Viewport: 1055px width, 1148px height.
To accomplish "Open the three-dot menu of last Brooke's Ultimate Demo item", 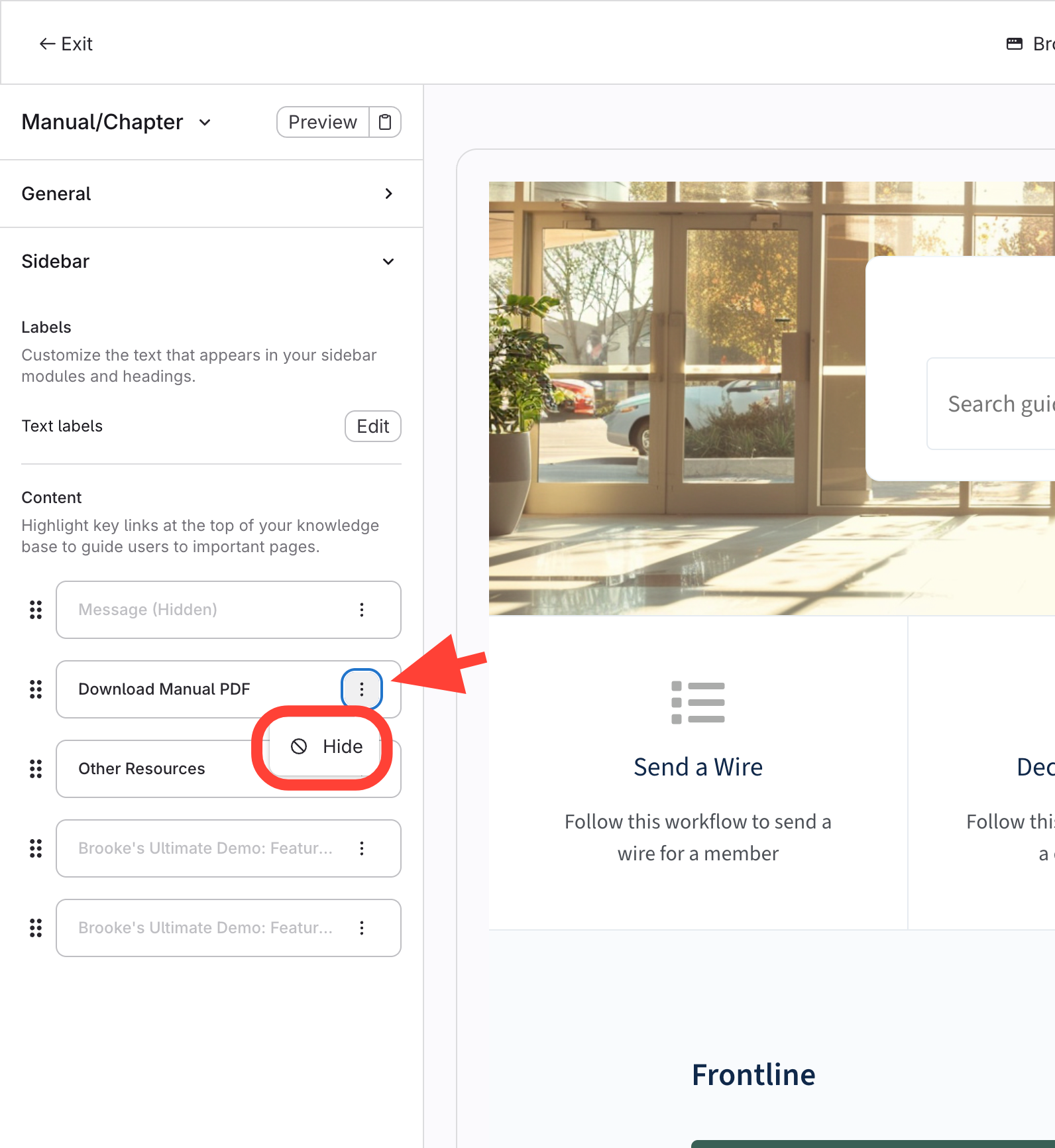I will click(x=362, y=928).
